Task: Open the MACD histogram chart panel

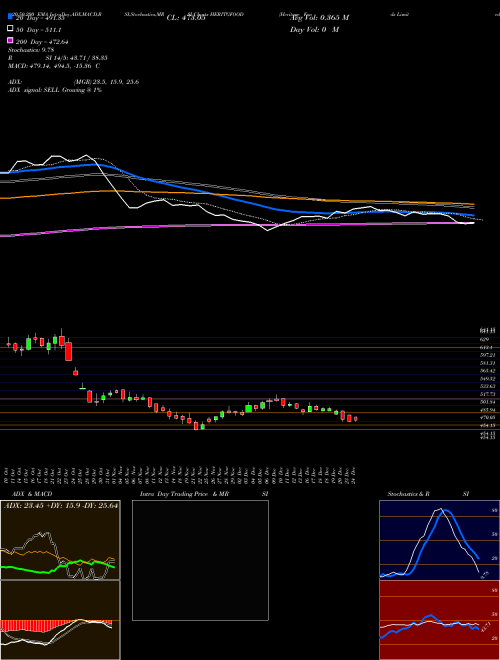Action: pos(60,620)
